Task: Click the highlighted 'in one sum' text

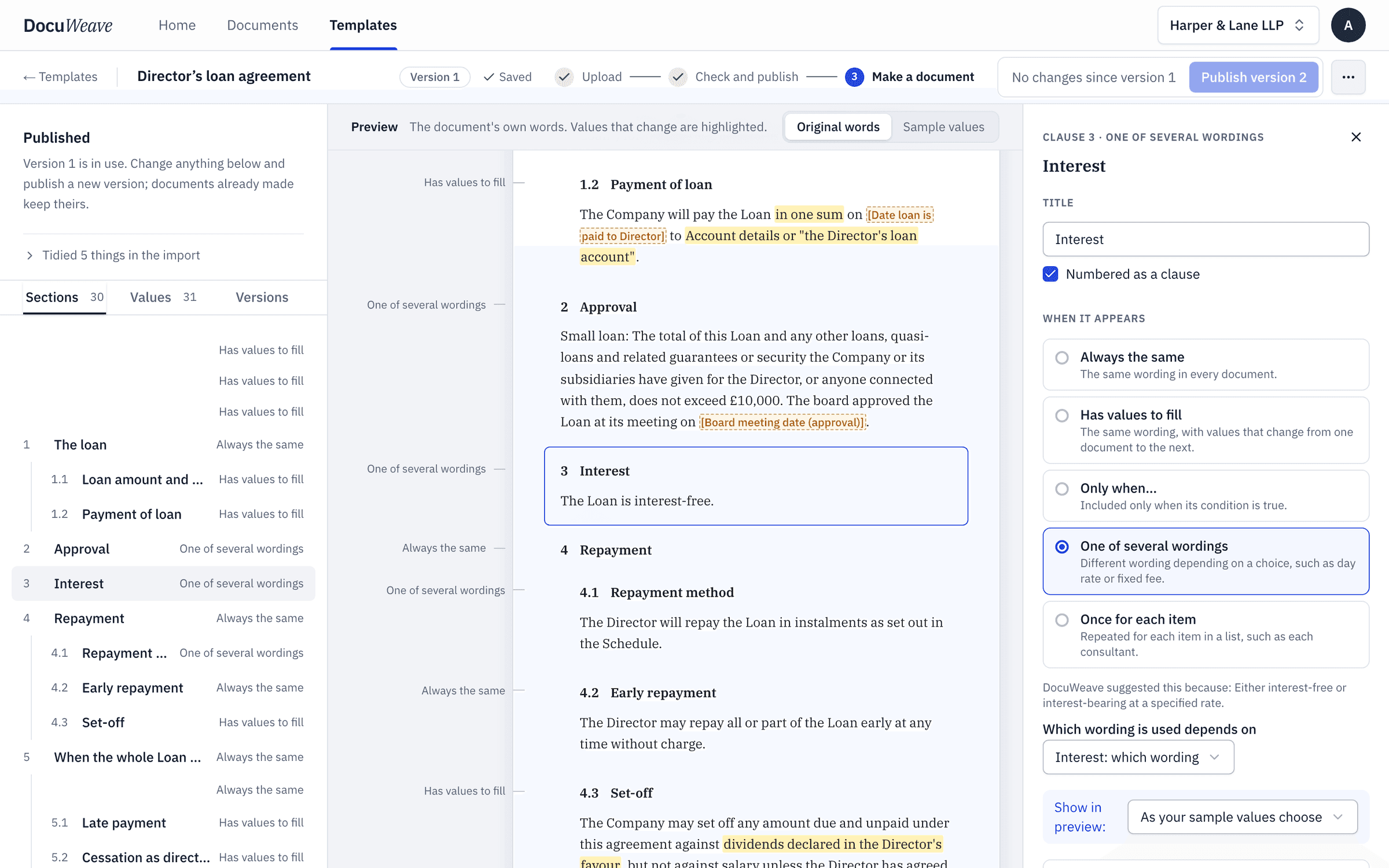Action: pos(809,215)
